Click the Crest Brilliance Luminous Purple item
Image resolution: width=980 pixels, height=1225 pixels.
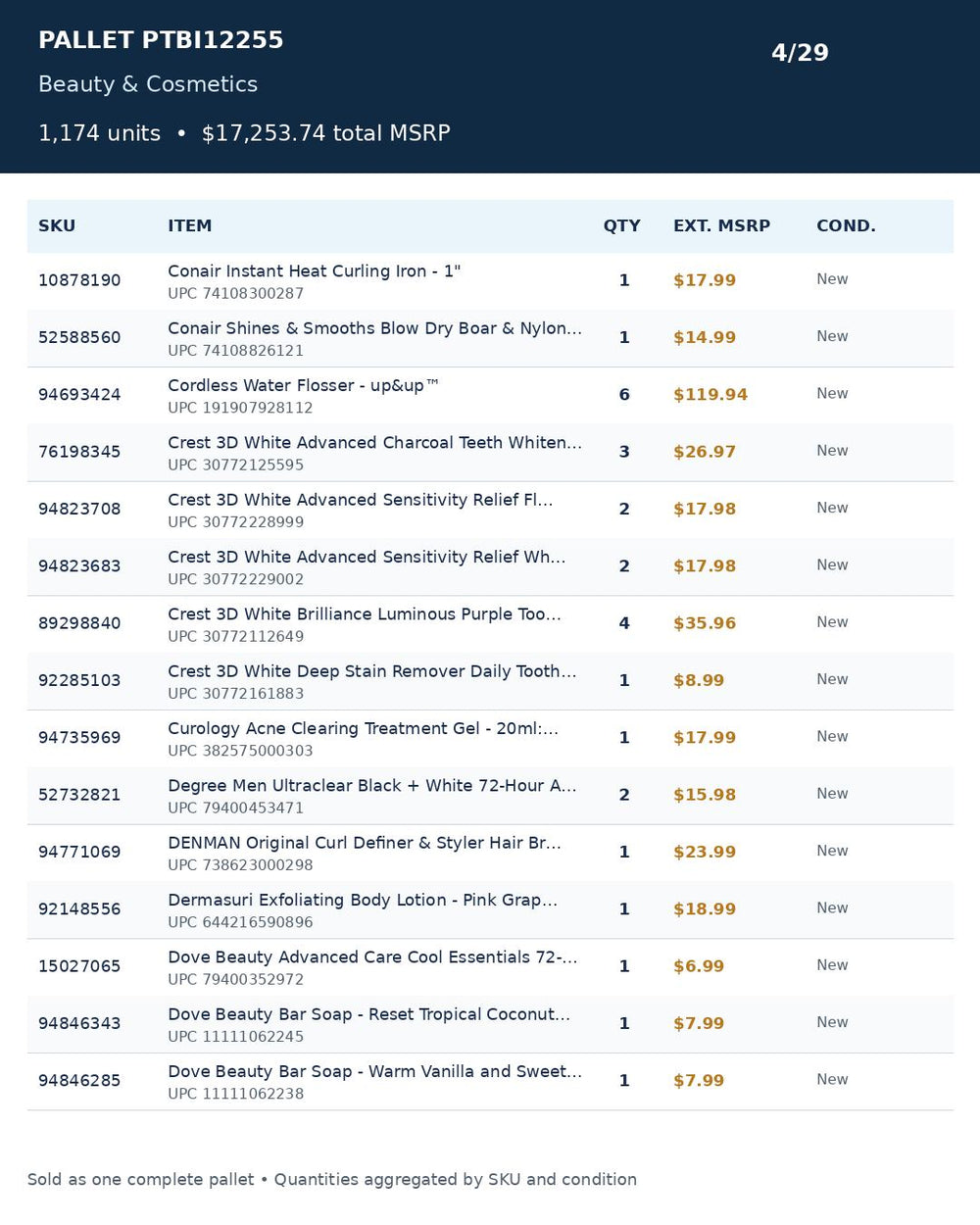pos(365,613)
